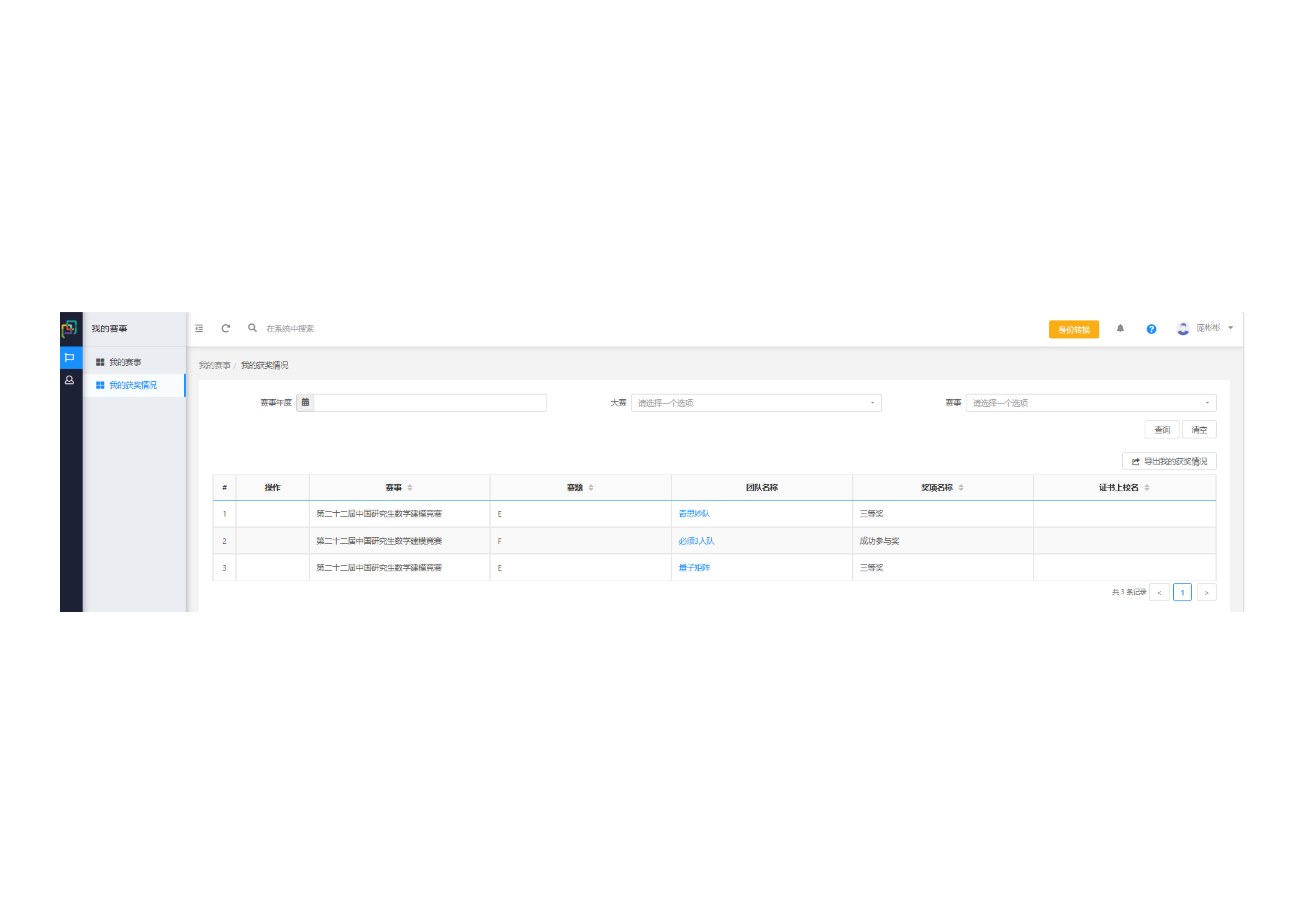The image size is (1307, 924).
Task: Click the 在系统中搜索 search field
Action: (290, 329)
